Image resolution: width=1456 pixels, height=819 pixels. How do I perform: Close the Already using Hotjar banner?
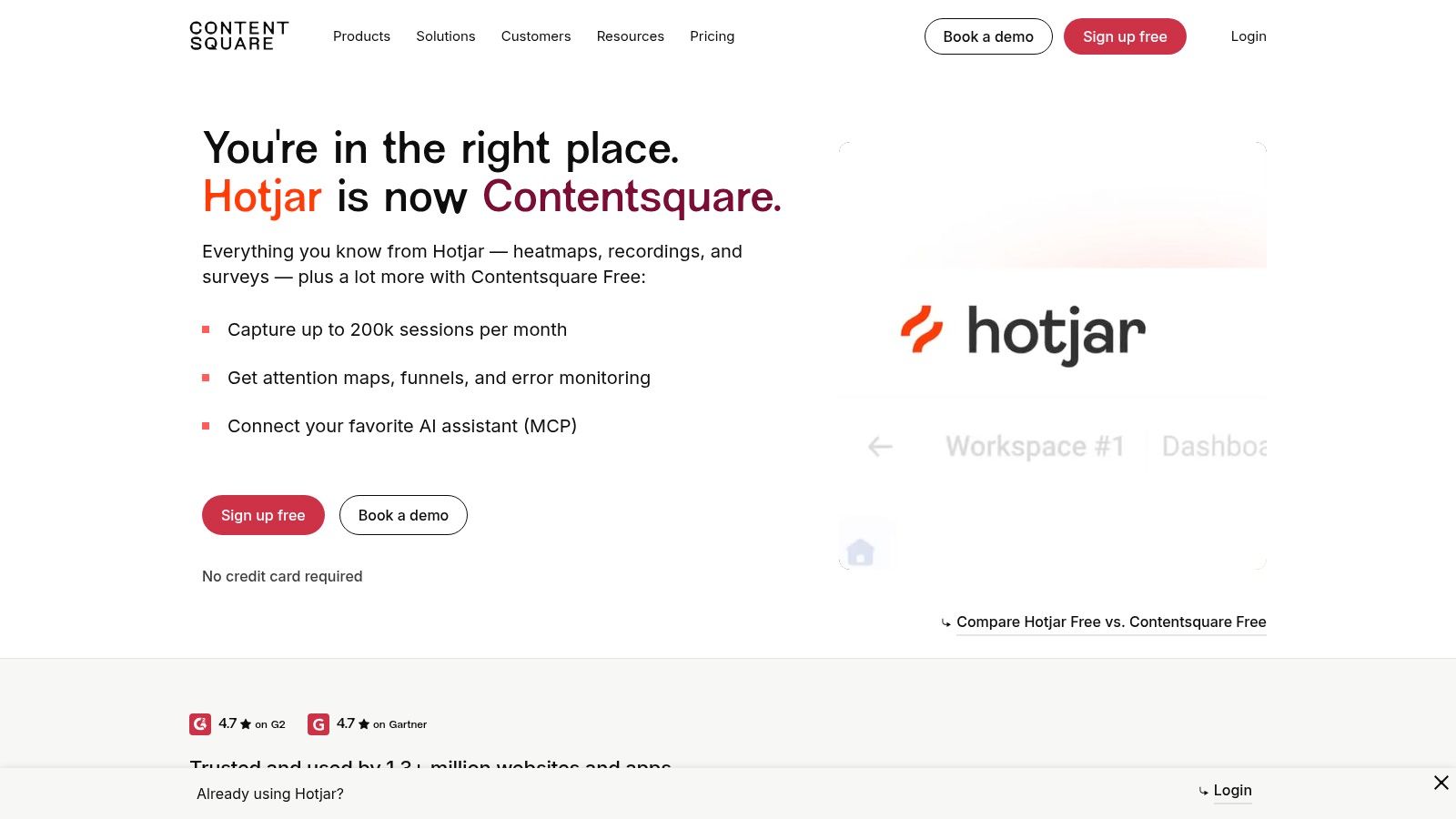(1441, 783)
